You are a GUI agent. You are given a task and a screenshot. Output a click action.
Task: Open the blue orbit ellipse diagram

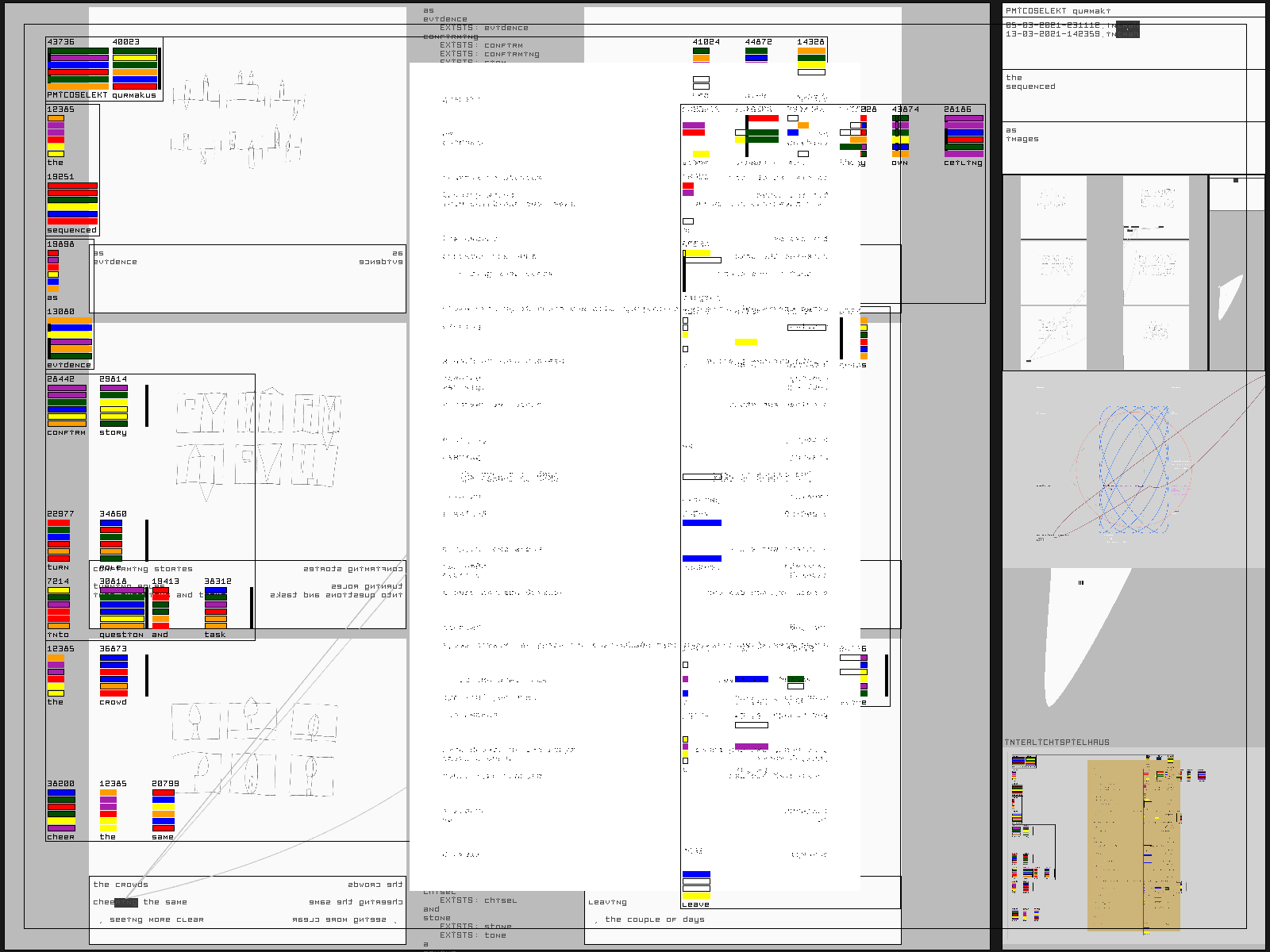coord(1133,470)
